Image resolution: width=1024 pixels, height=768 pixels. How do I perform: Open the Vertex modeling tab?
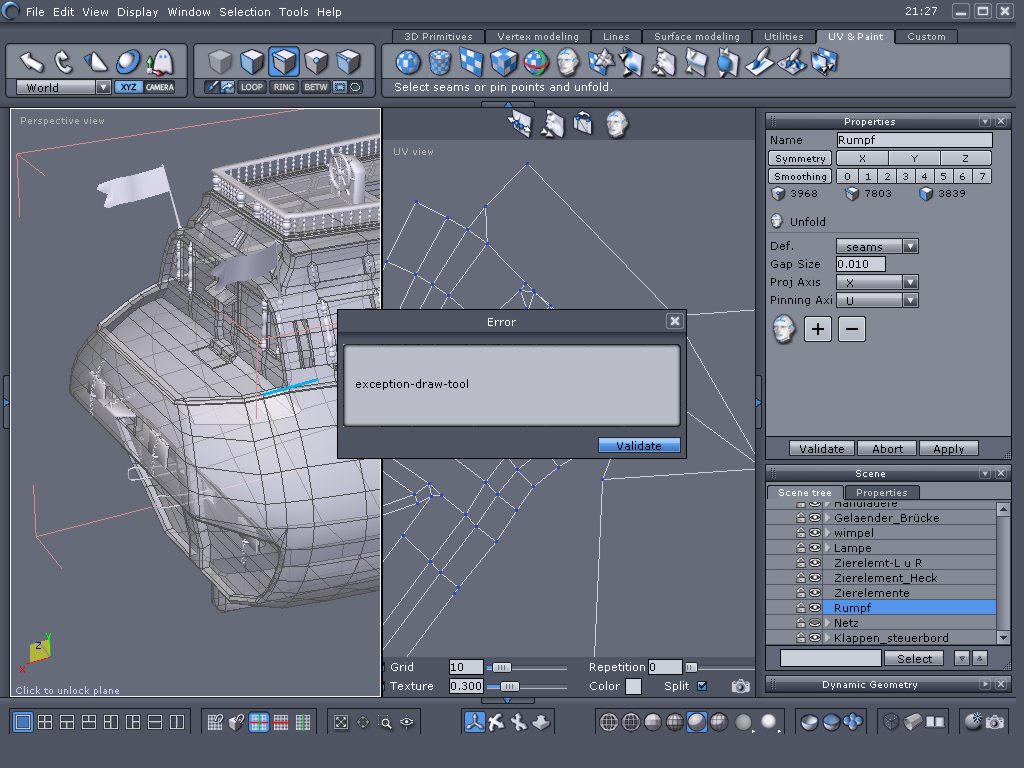[537, 37]
